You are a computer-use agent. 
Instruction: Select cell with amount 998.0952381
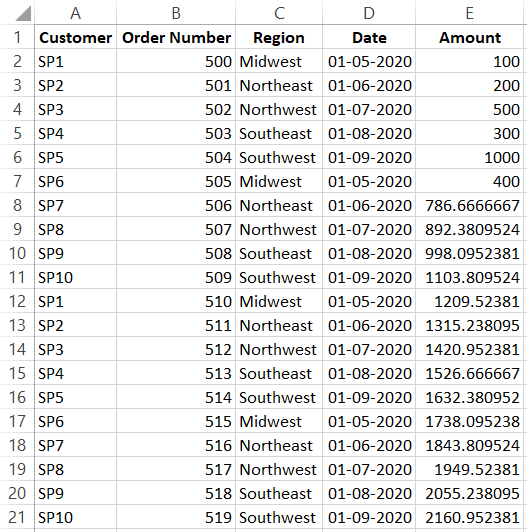click(469, 253)
